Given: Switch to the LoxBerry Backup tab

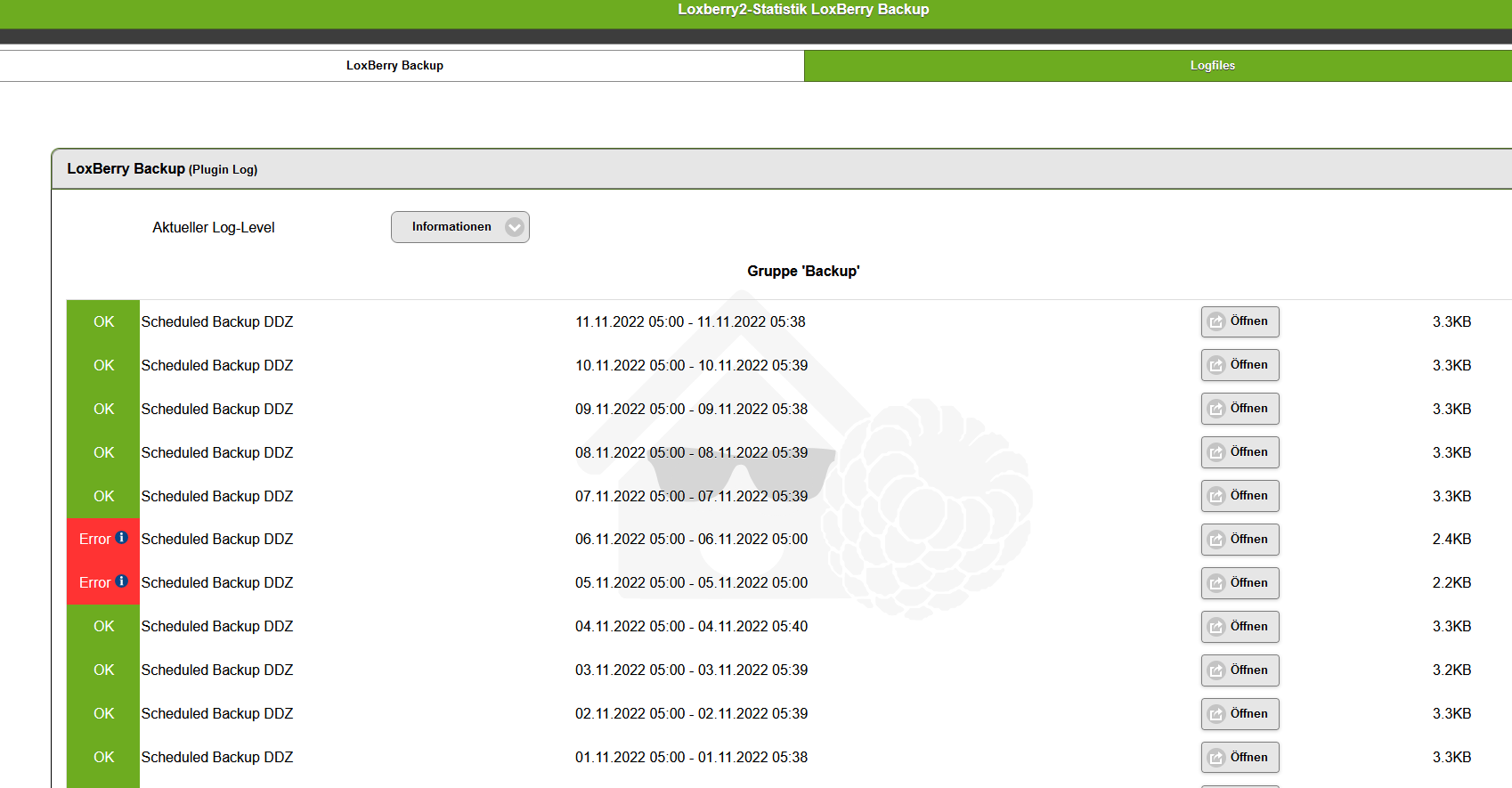Looking at the screenshot, I should [394, 66].
